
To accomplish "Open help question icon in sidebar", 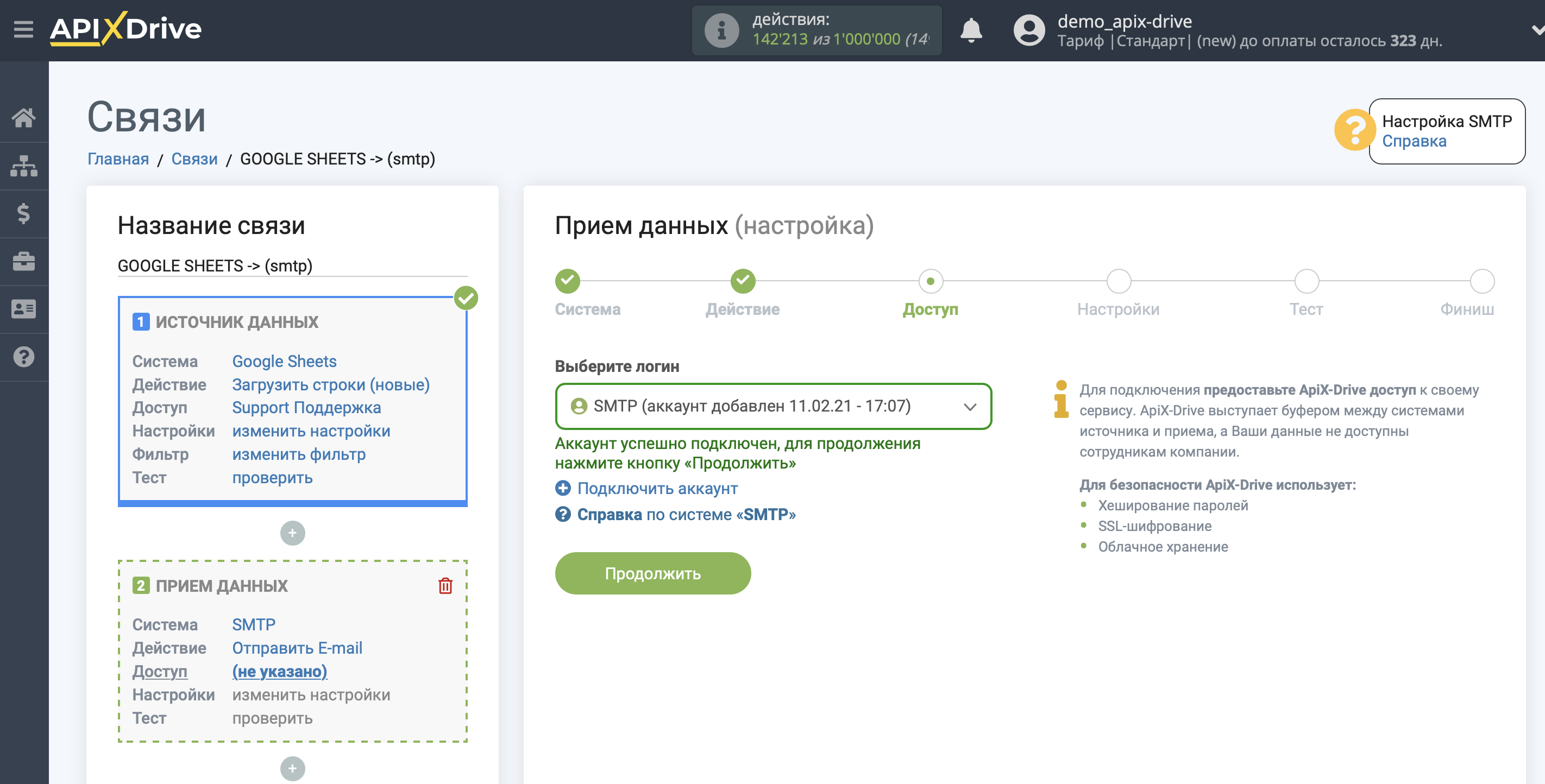I will (24, 357).
